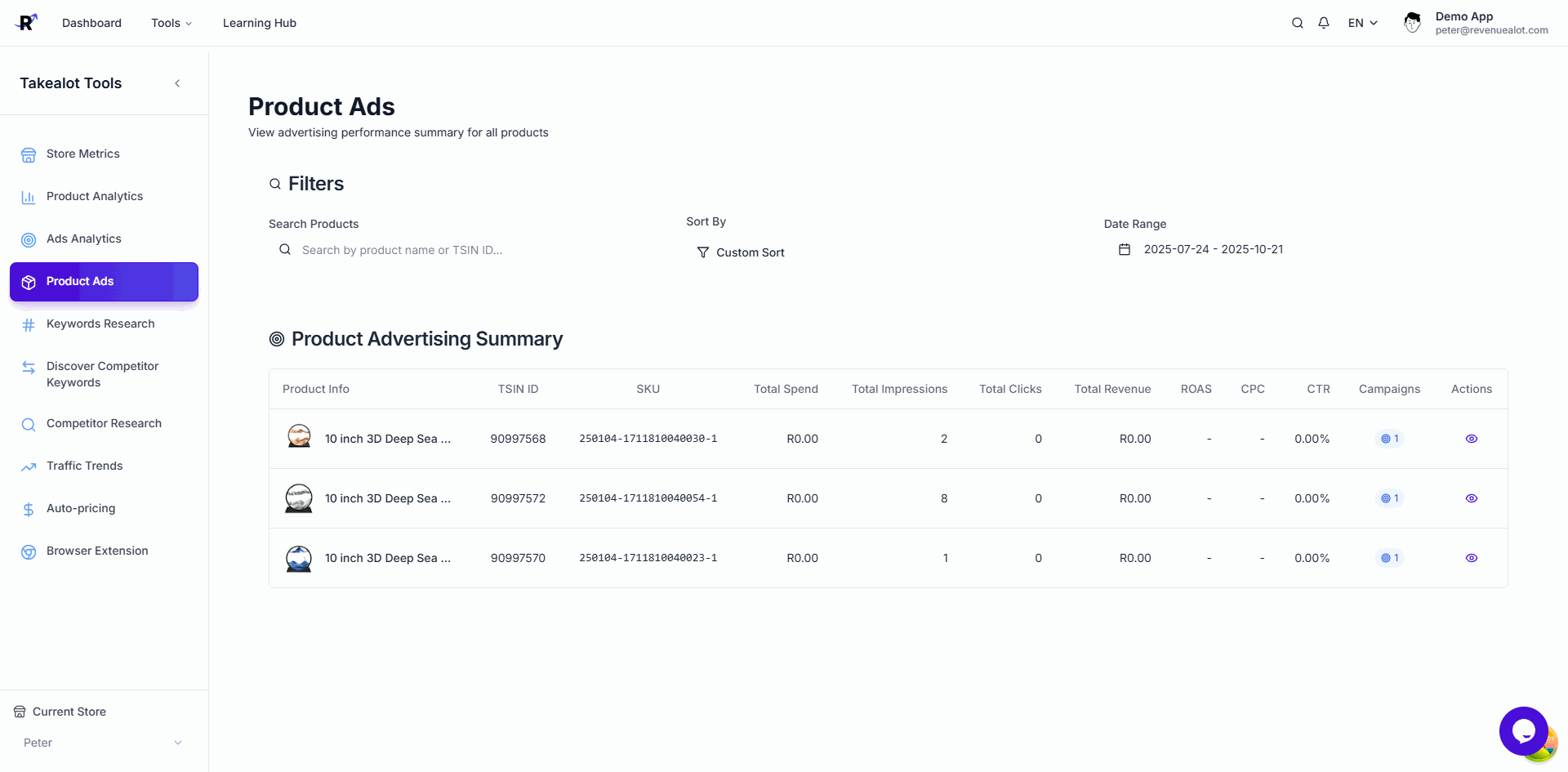Click product thumbnail for SKU ending 040054-1
Screen dimensions: 1568x772
[299, 498]
